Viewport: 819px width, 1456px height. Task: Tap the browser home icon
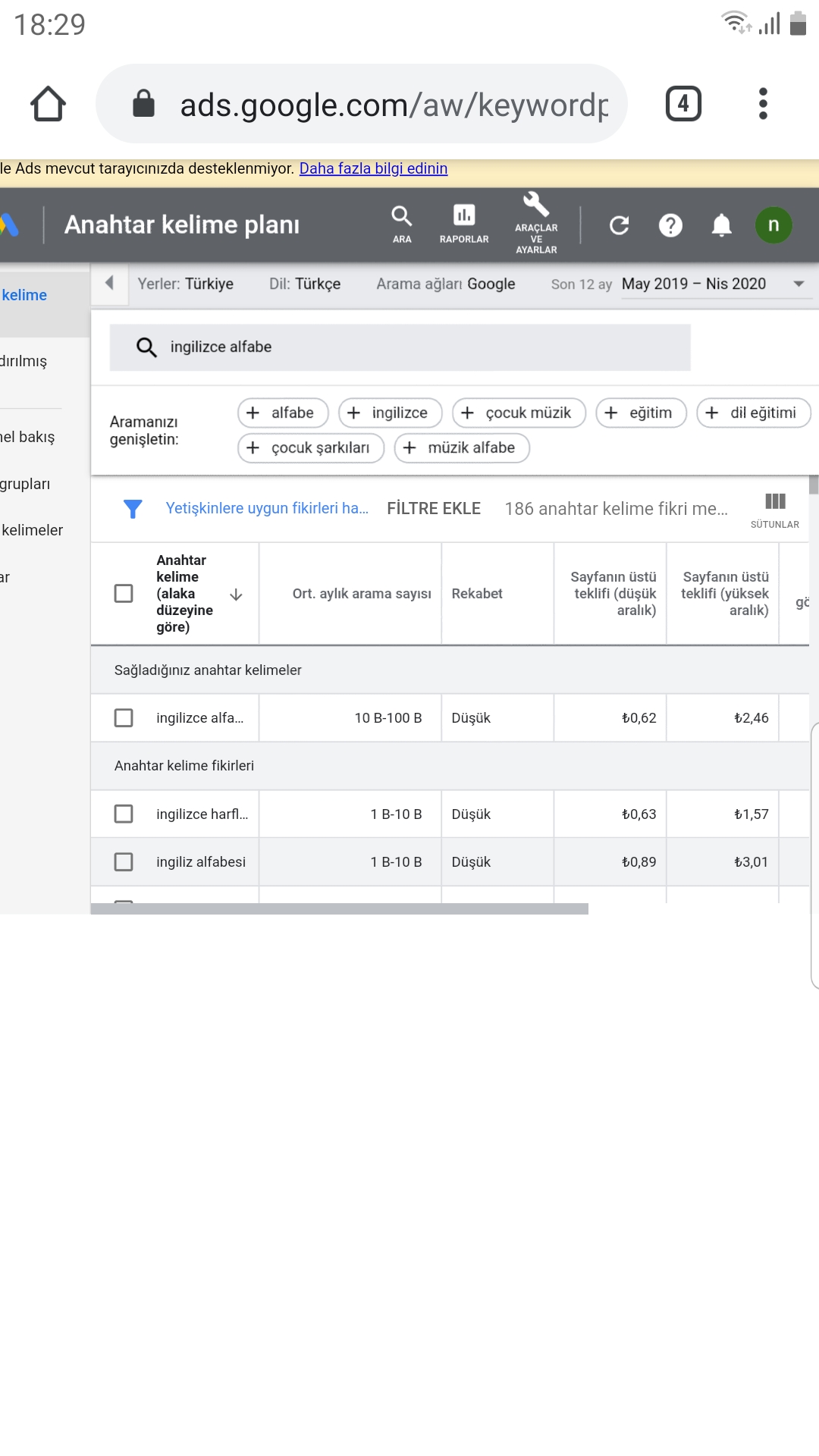48,104
